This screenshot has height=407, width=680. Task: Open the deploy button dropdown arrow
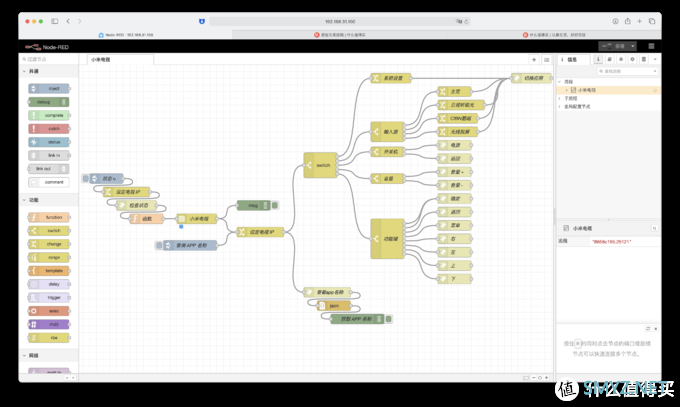tap(633, 46)
